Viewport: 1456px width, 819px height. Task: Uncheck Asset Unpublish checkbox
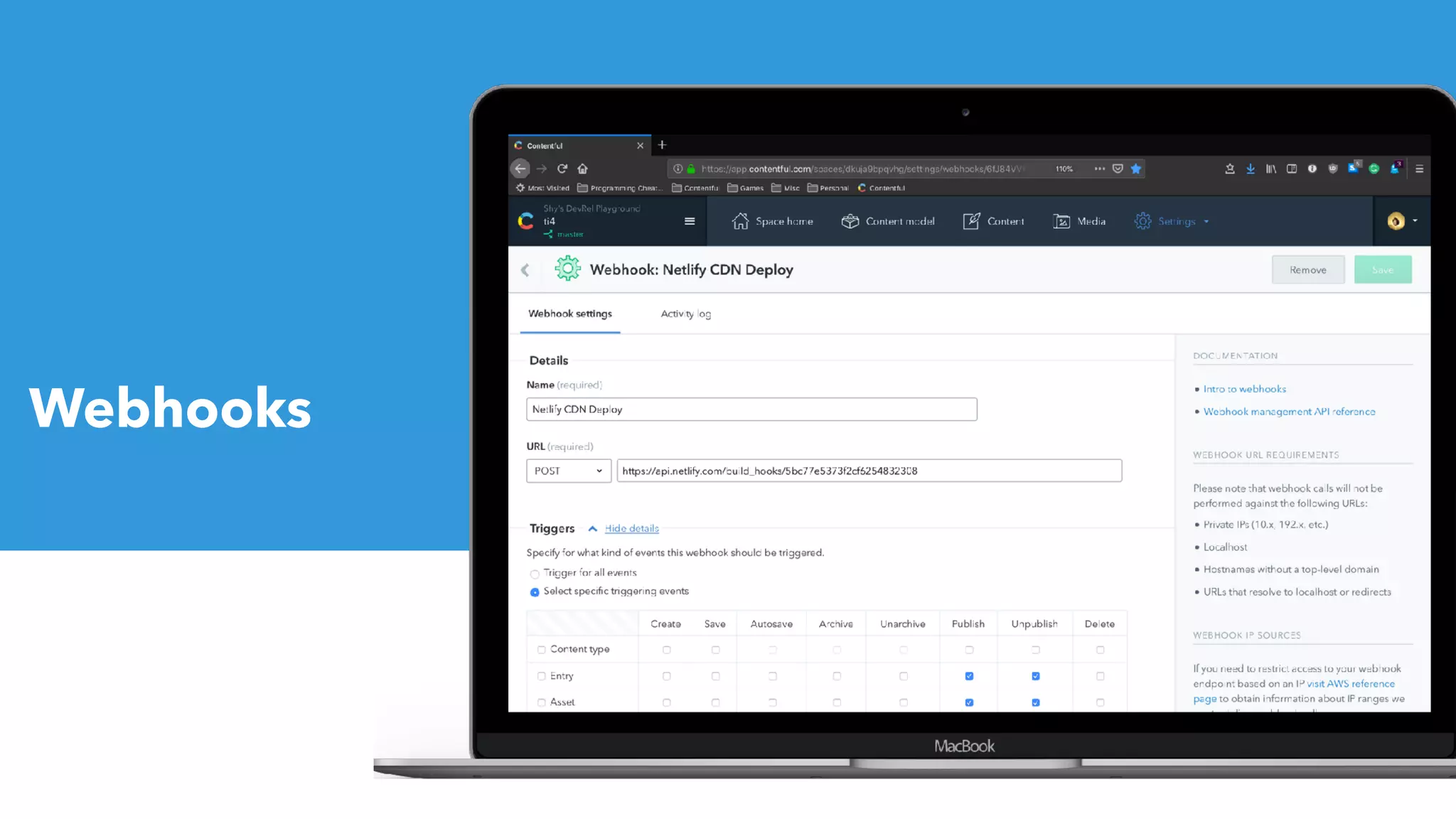(1035, 702)
